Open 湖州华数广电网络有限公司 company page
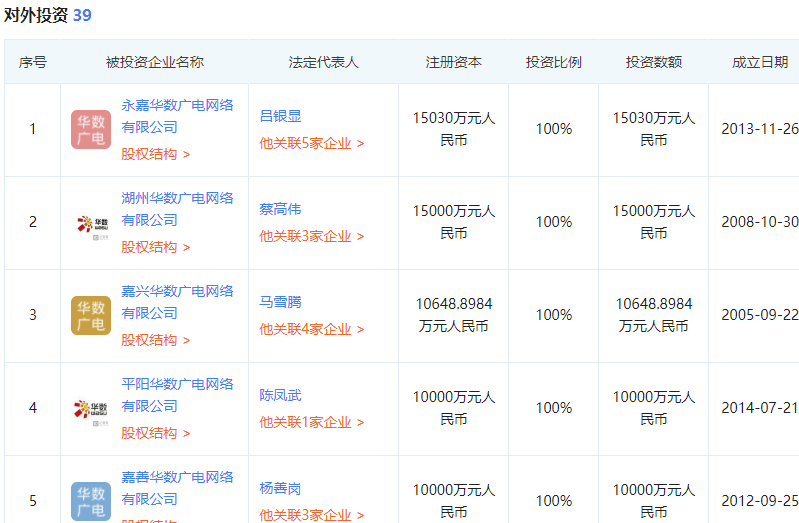 177,209
